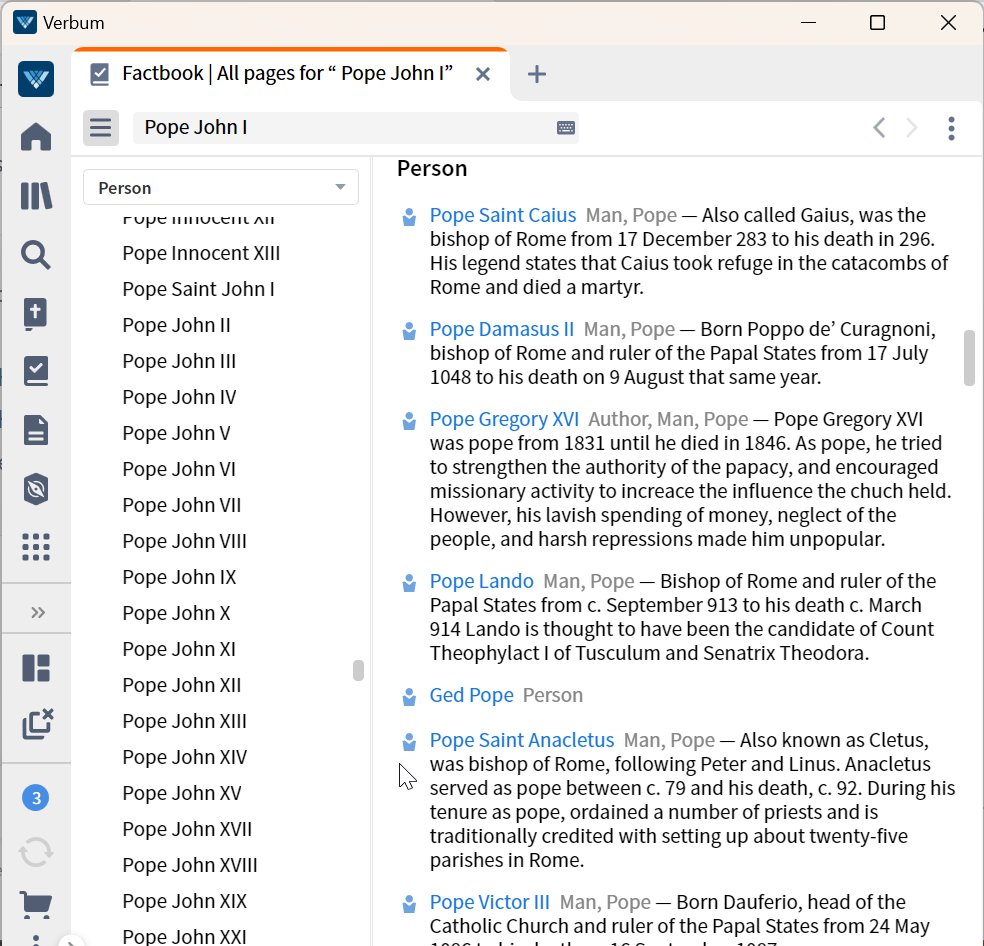Open the Ged Pope link
The width and height of the screenshot is (984, 946).
click(x=471, y=695)
